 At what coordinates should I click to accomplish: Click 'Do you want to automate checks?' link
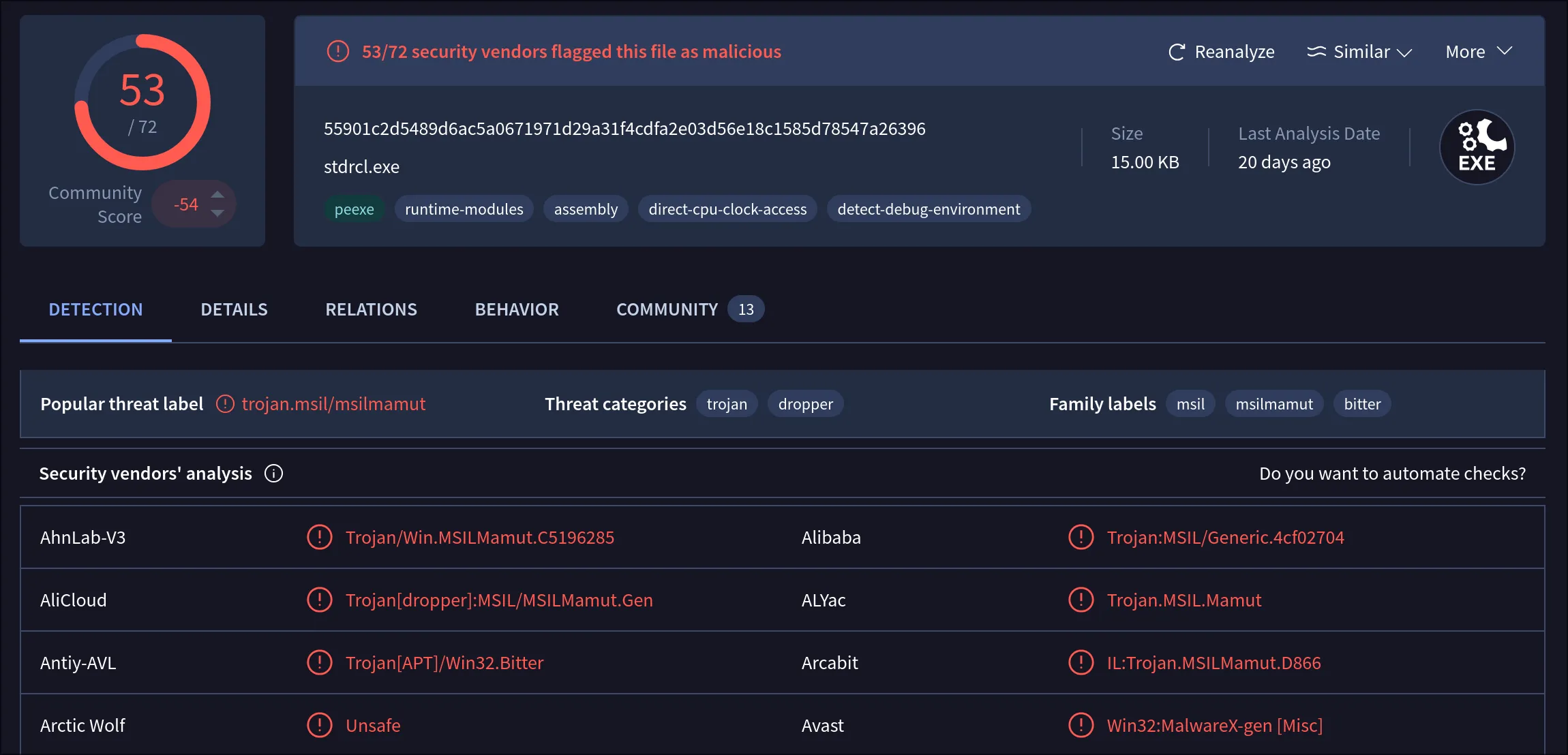coord(1392,474)
